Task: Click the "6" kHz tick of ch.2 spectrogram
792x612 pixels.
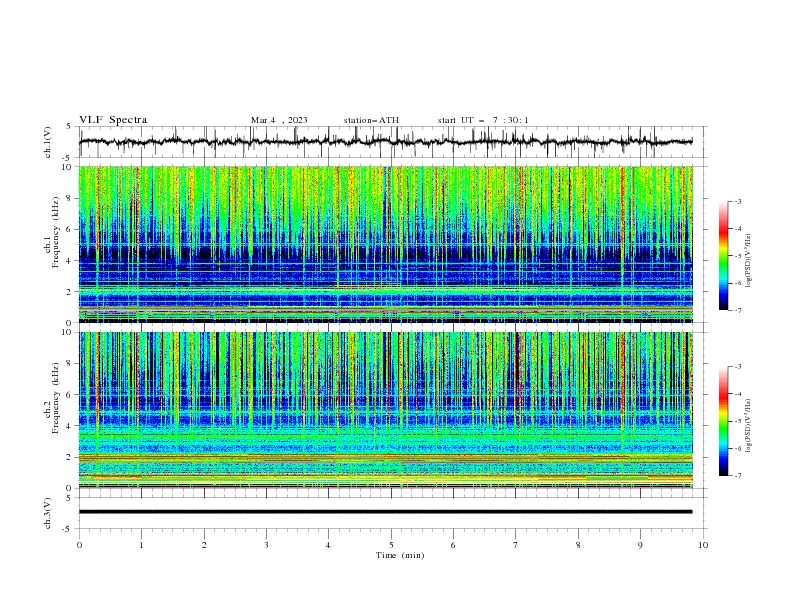Action: (x=70, y=395)
